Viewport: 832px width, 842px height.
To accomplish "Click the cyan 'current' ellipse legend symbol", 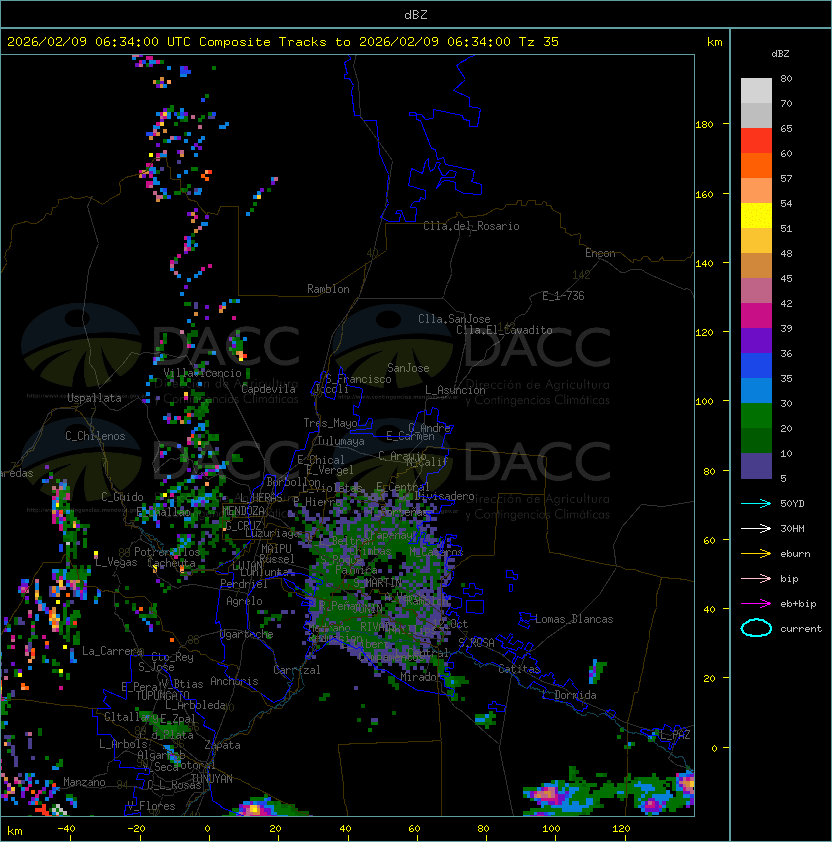I will tap(756, 628).
